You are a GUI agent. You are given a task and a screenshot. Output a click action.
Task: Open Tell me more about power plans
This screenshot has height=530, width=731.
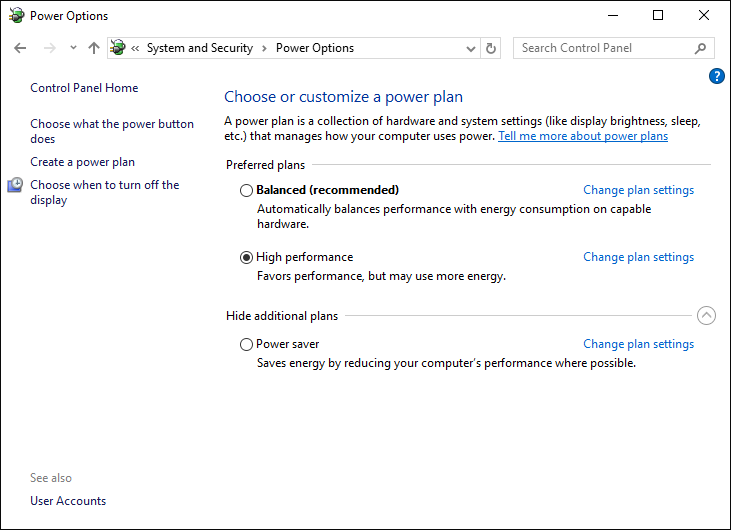[x=583, y=136]
